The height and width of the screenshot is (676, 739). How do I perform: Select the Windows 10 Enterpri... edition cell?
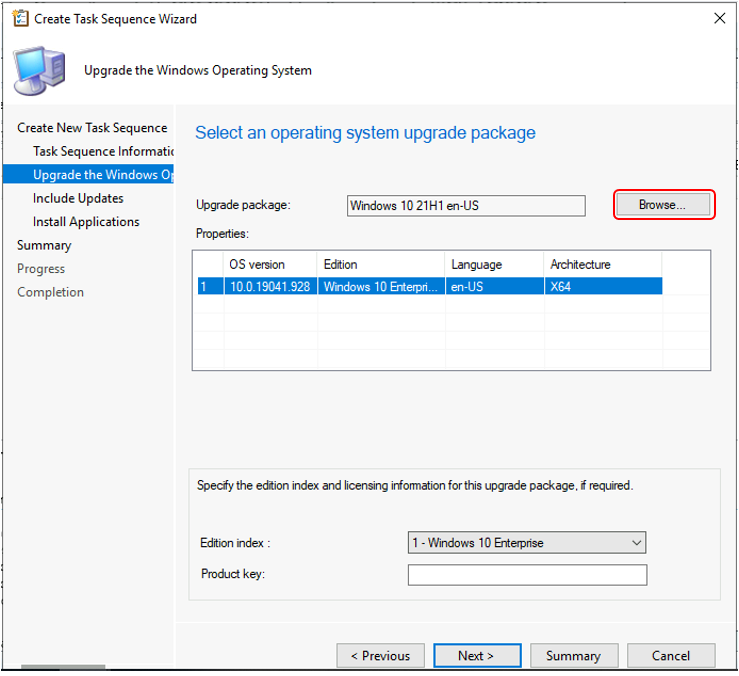381,286
